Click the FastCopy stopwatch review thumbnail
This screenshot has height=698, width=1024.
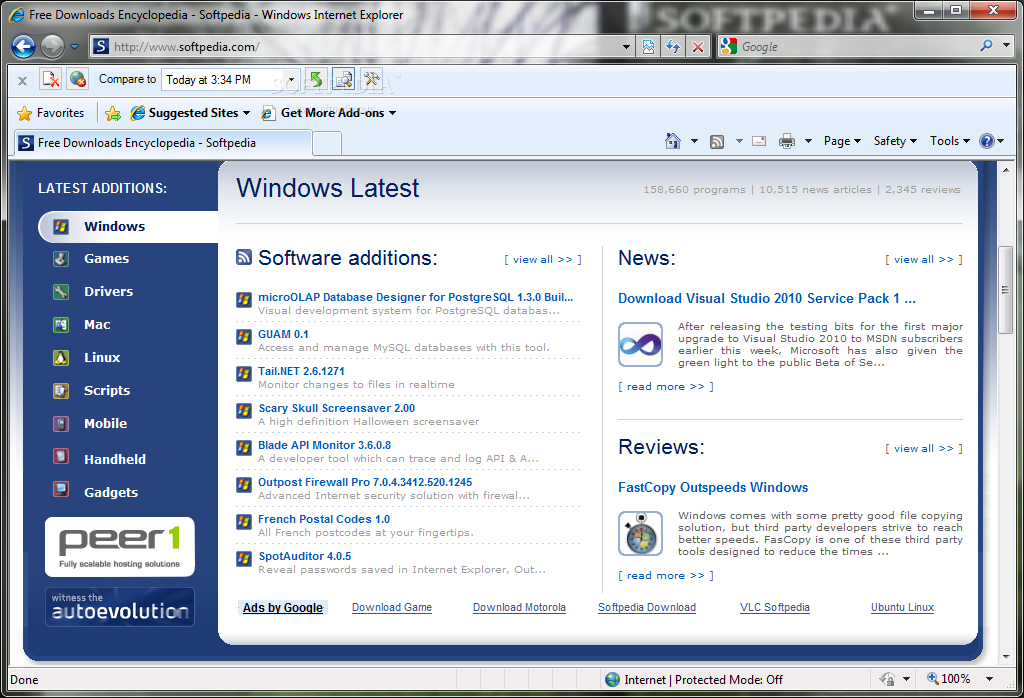coord(640,533)
